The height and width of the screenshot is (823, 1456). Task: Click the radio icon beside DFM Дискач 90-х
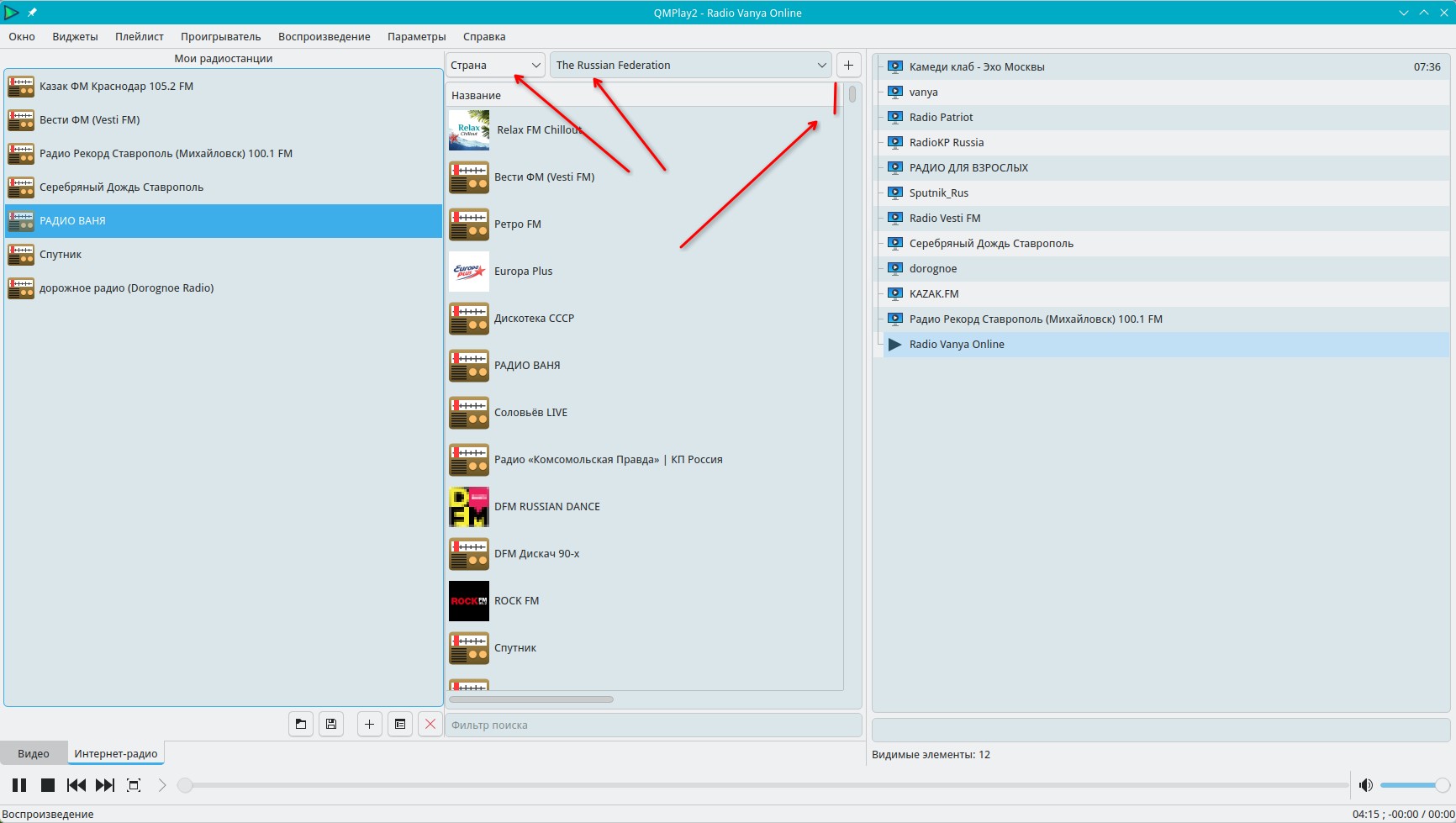pyautogui.click(x=469, y=554)
